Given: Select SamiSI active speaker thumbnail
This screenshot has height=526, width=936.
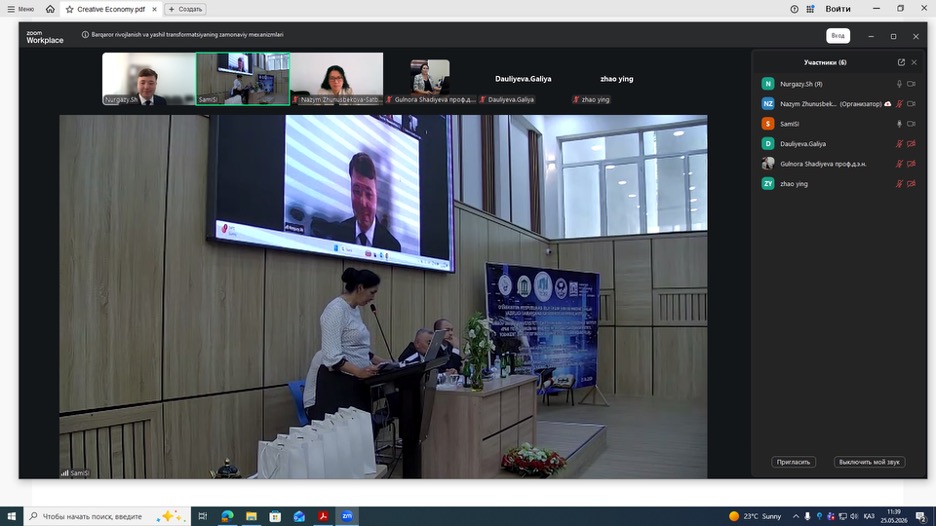Looking at the screenshot, I should 243,79.
